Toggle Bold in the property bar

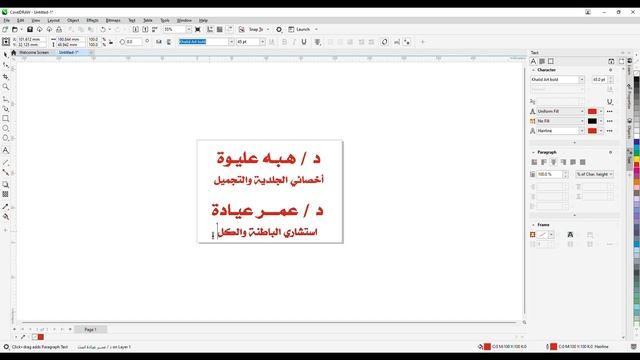click(x=284, y=42)
